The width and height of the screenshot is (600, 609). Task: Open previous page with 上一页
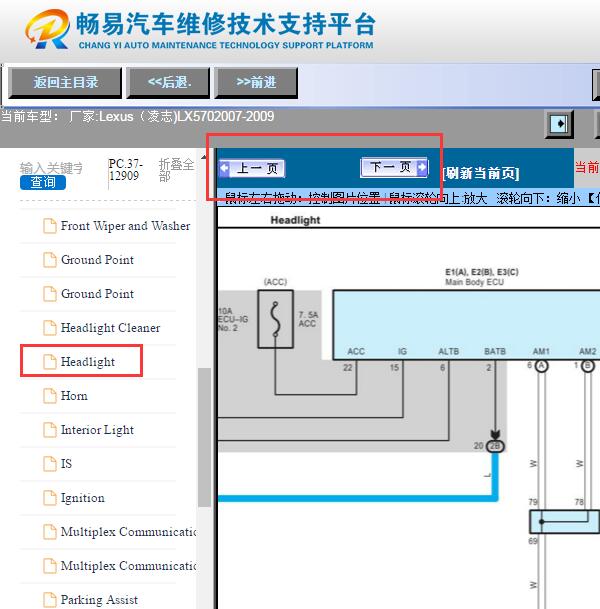tap(252, 169)
